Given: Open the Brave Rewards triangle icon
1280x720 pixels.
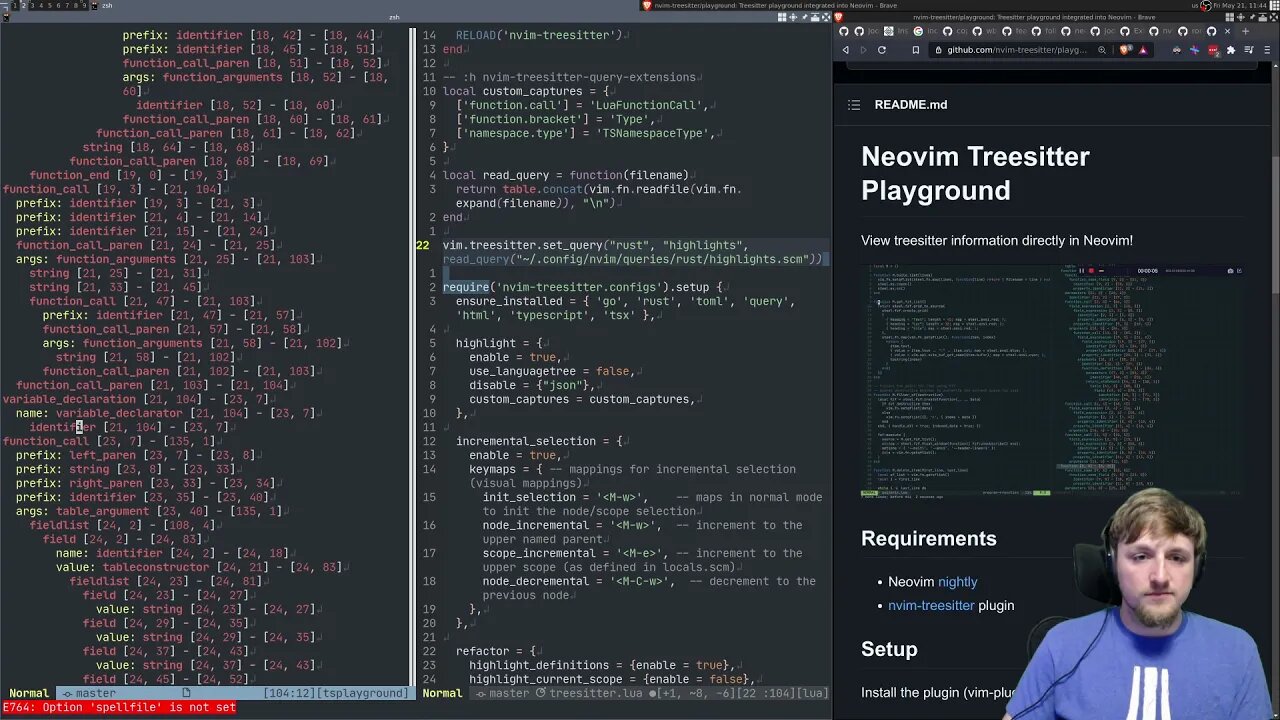Looking at the screenshot, I should (1142, 50).
